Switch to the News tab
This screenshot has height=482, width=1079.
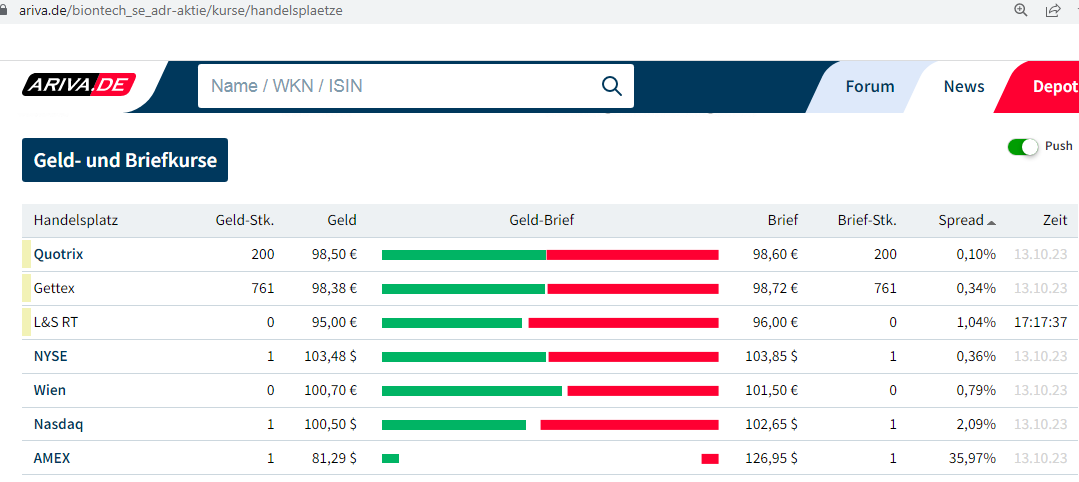(x=964, y=87)
